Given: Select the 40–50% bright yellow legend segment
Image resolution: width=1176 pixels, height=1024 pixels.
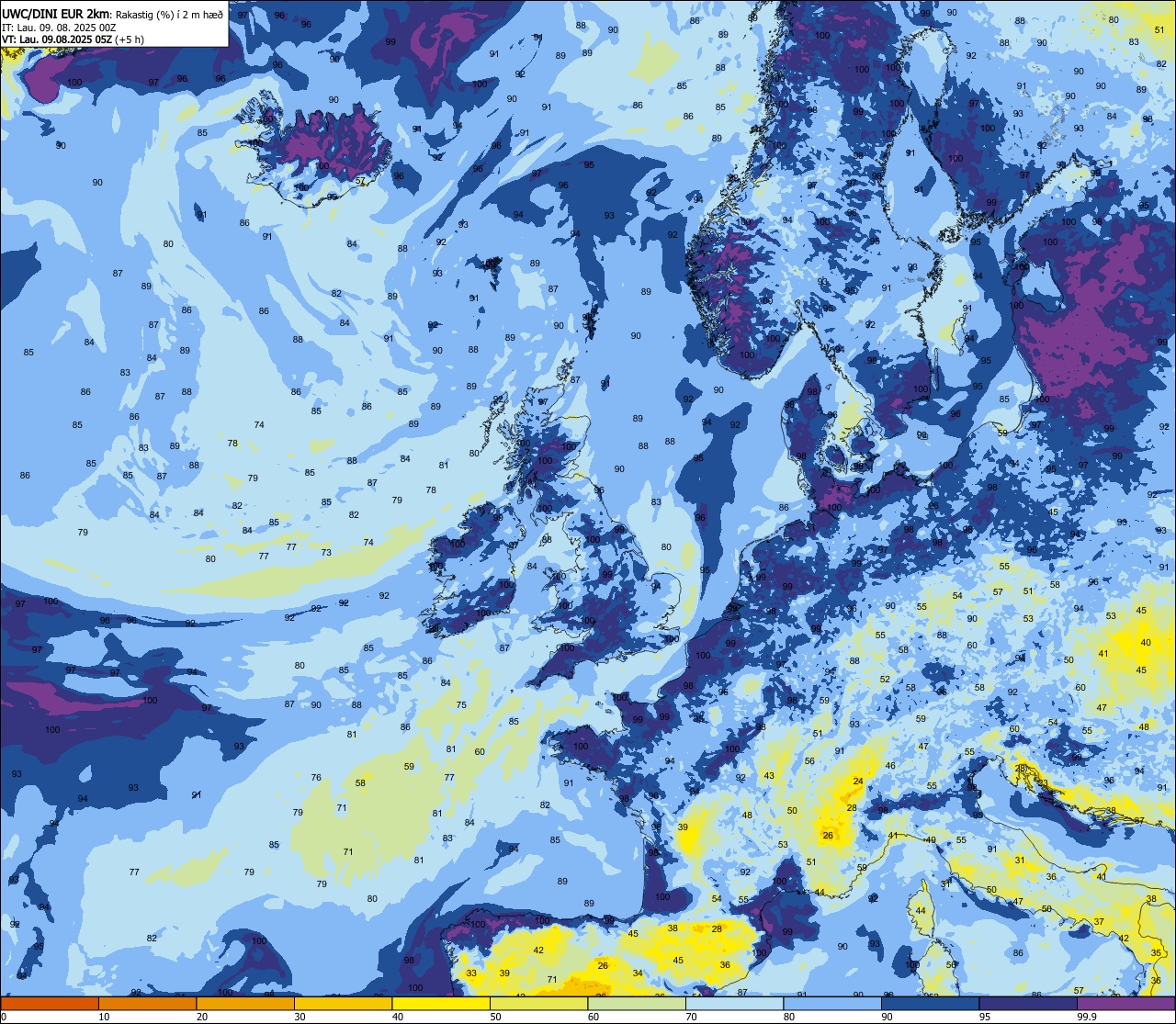Looking at the screenshot, I should (x=441, y=1003).
